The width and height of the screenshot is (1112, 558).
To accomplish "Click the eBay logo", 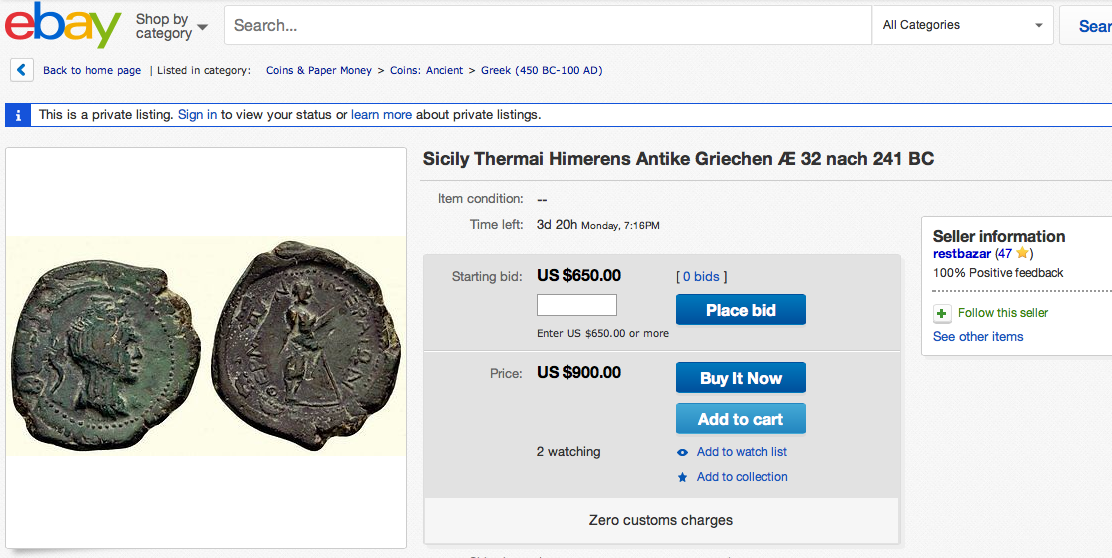I will 62,25.
